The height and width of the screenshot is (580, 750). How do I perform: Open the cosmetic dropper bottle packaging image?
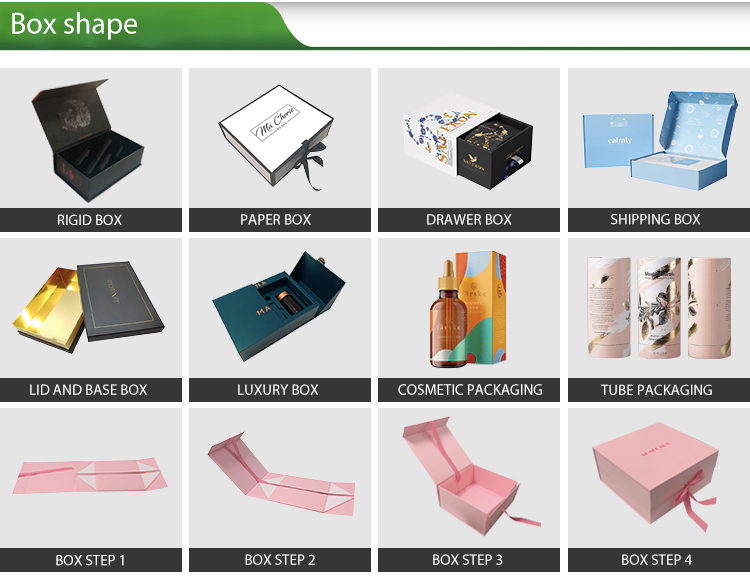coord(469,308)
